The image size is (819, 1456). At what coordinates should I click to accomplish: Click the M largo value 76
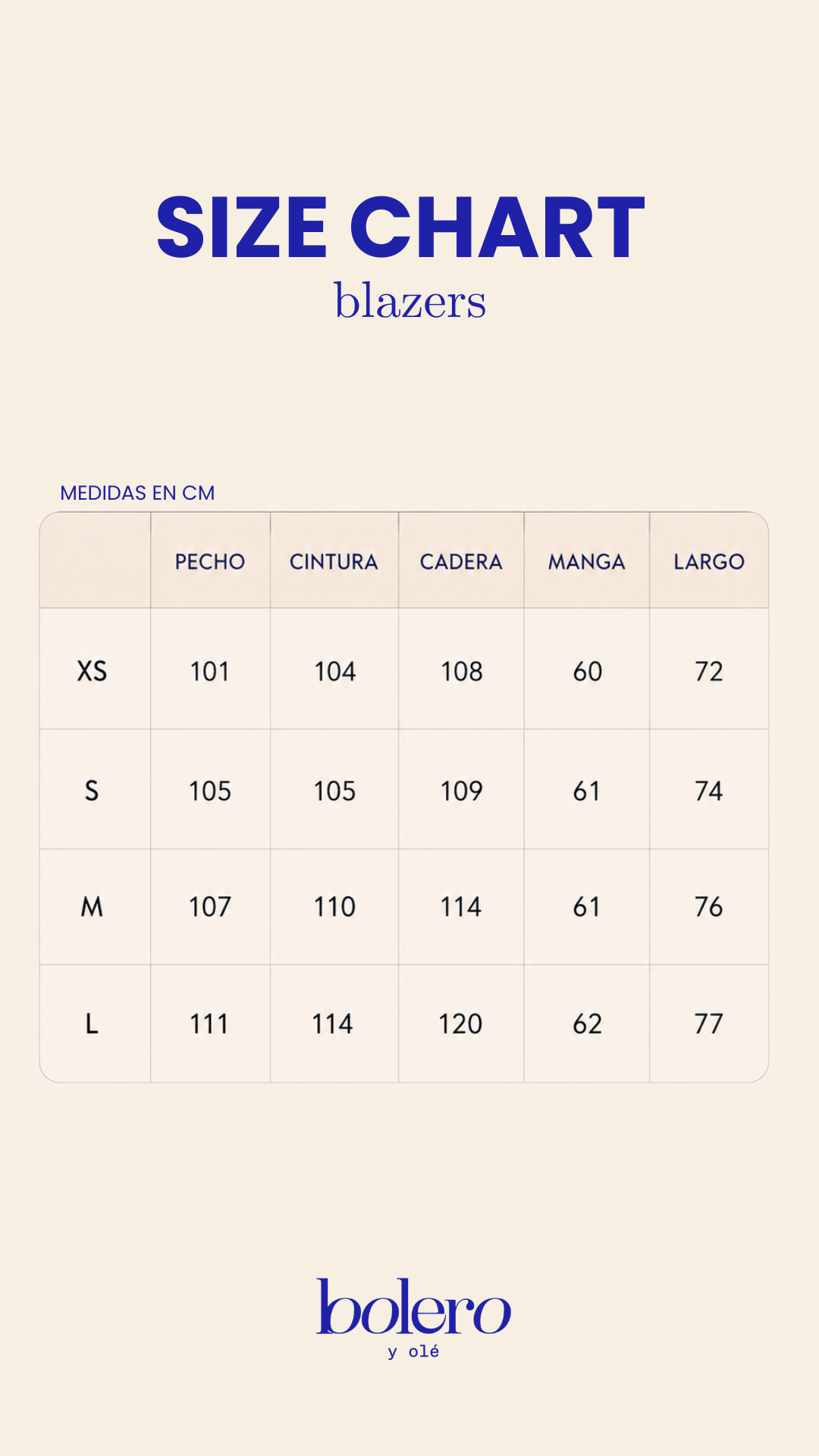tap(709, 906)
